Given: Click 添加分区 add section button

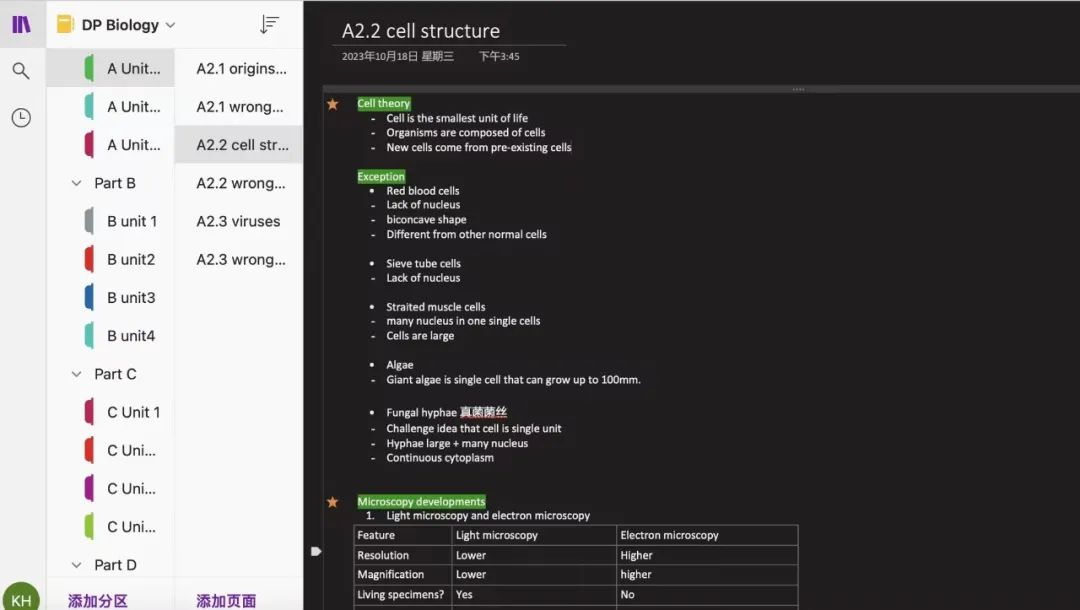Looking at the screenshot, I should click(x=98, y=601).
